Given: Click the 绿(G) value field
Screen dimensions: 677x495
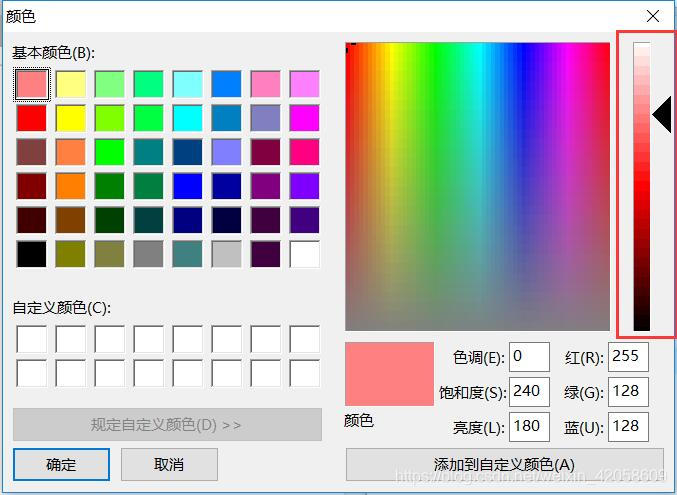Looking at the screenshot, I should click(x=628, y=392).
